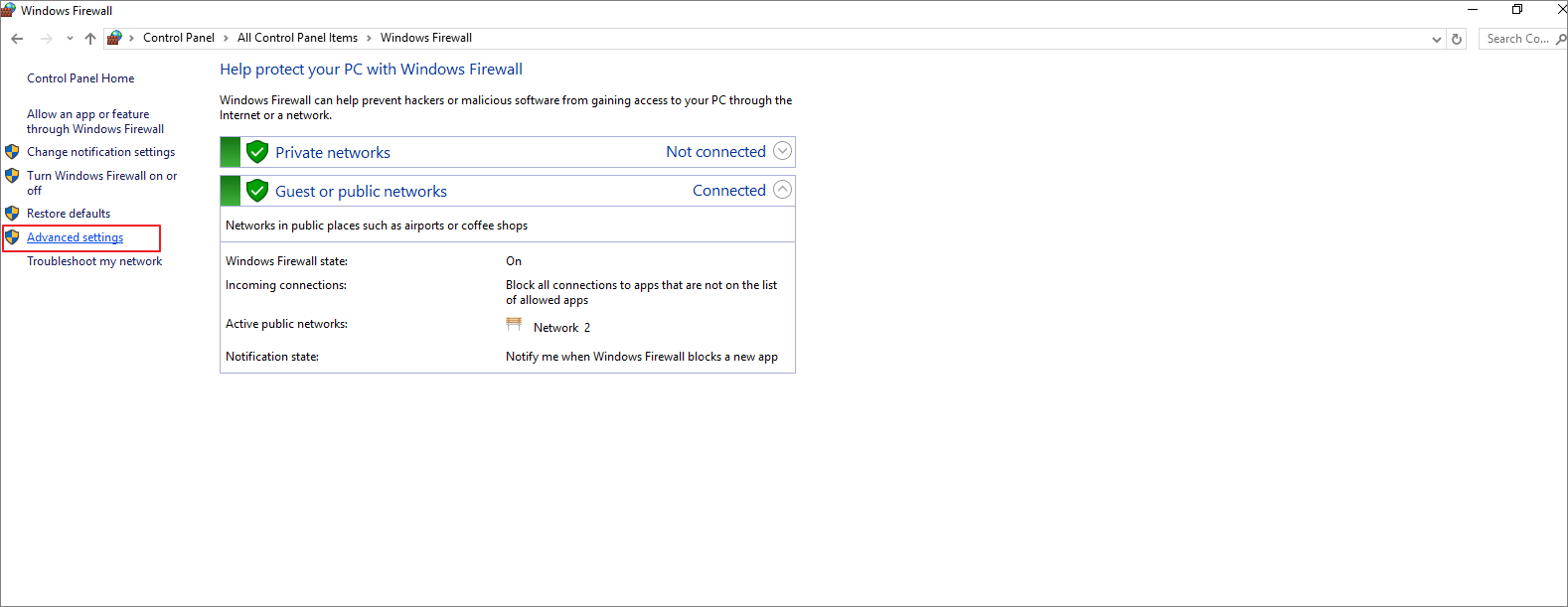Open the address bar history dropdown

point(1436,40)
